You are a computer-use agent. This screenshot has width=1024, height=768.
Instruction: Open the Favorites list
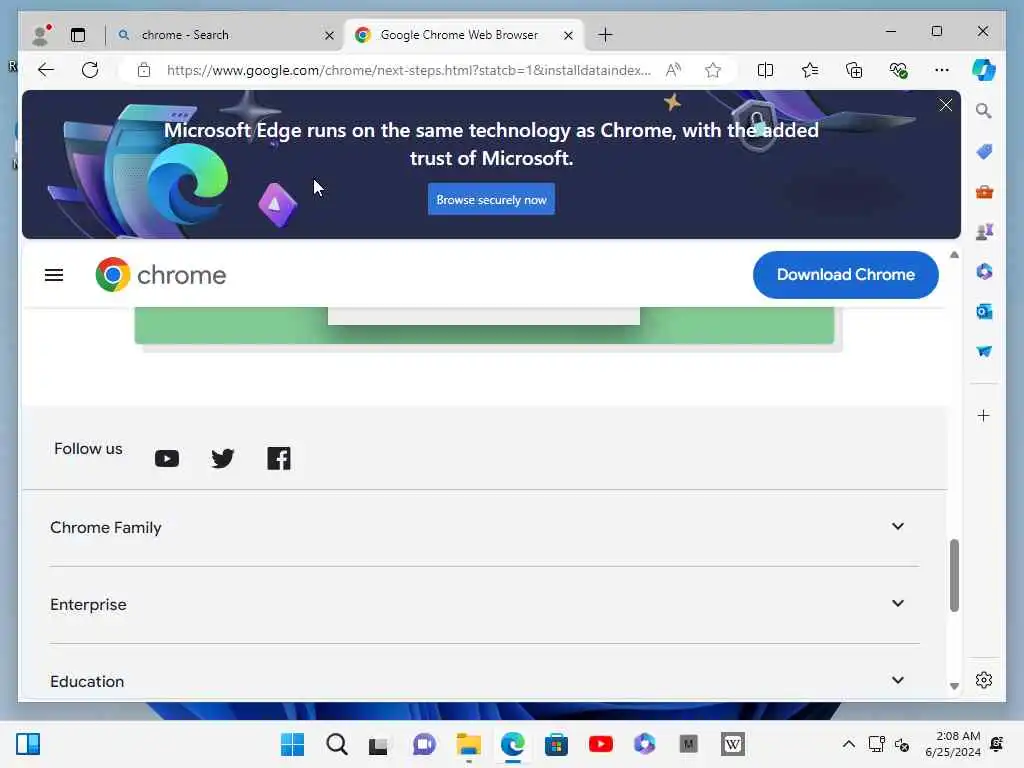pyautogui.click(x=810, y=70)
